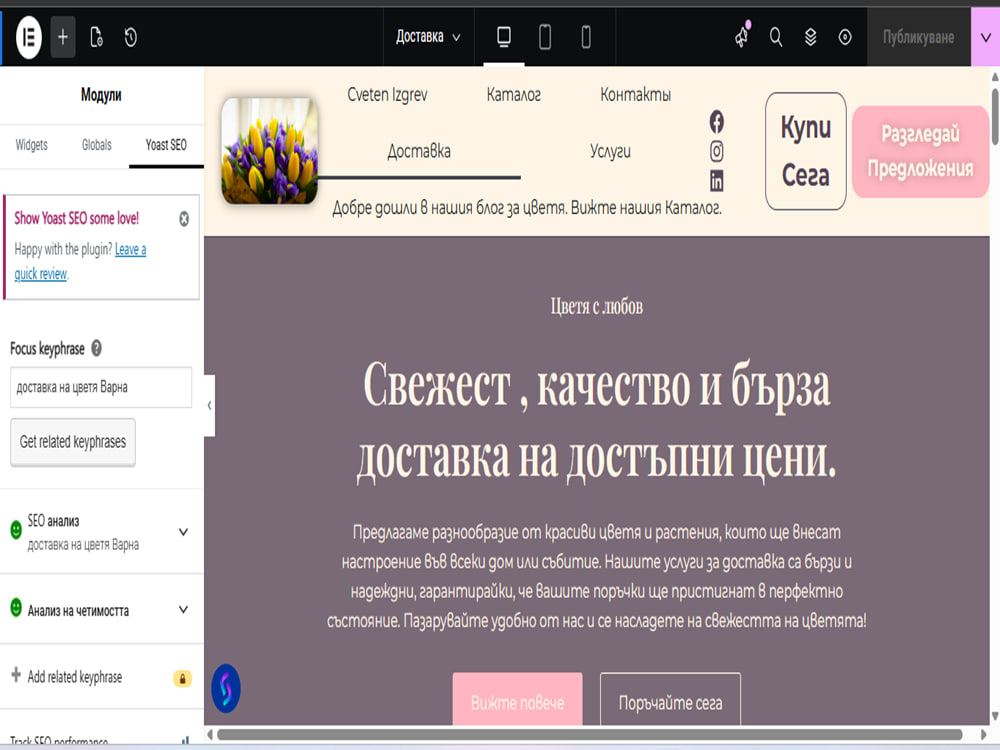This screenshot has height=750, width=1000.
Task: Select the Цветя с любов subheading
Action: (x=596, y=307)
